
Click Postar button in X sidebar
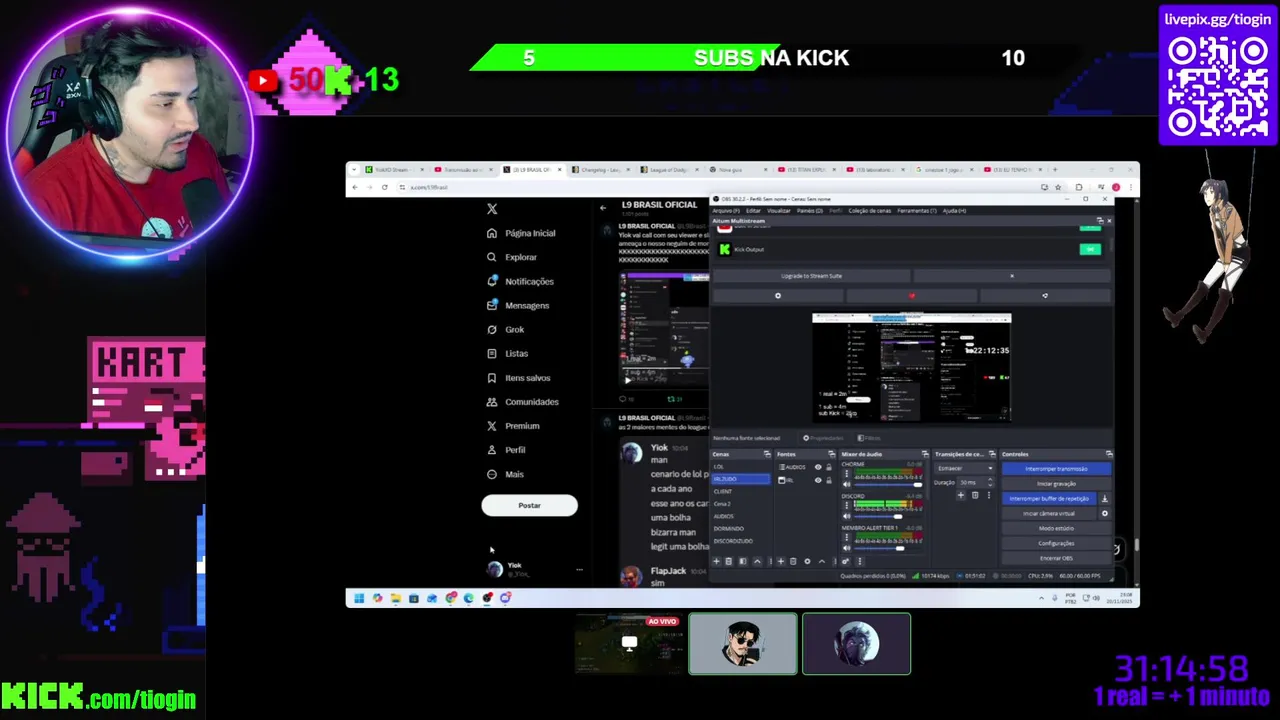(529, 505)
